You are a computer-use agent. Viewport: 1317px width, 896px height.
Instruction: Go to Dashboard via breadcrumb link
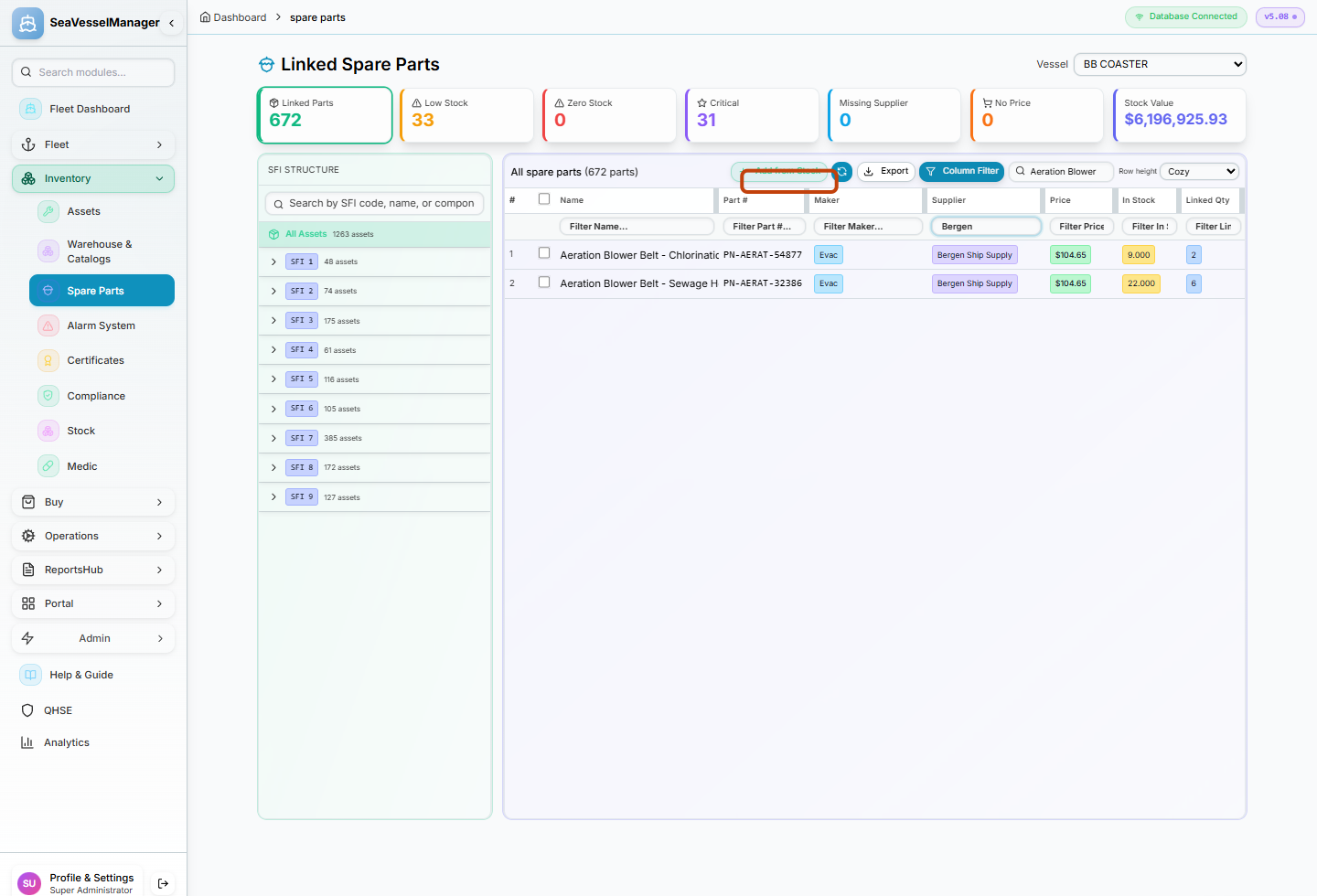(240, 17)
